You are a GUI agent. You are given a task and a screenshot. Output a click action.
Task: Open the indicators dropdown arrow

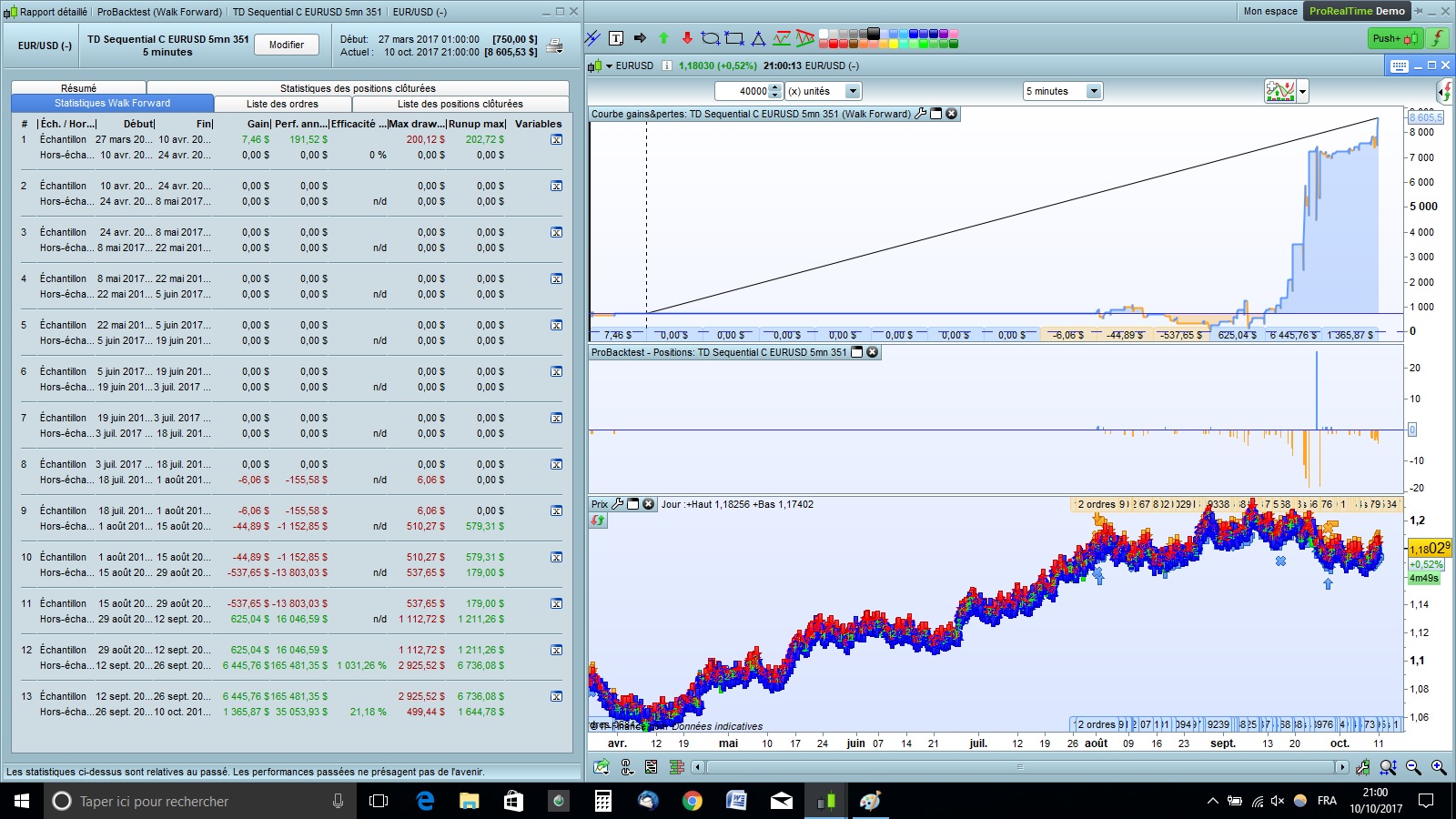point(1303,91)
